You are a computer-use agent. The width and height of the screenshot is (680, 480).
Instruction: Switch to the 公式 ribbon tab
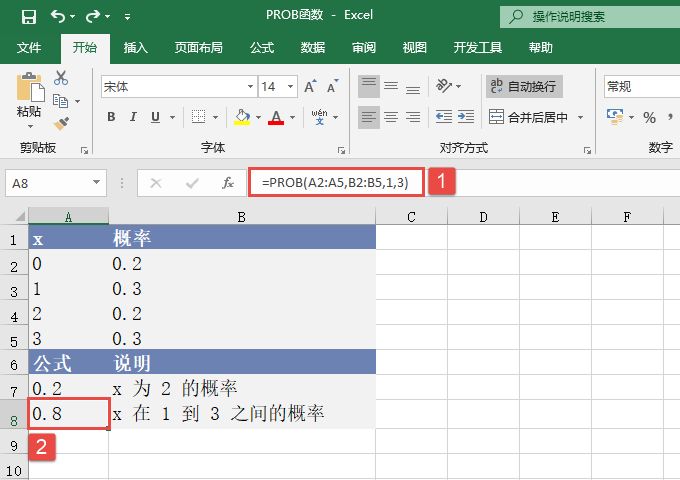pos(262,47)
